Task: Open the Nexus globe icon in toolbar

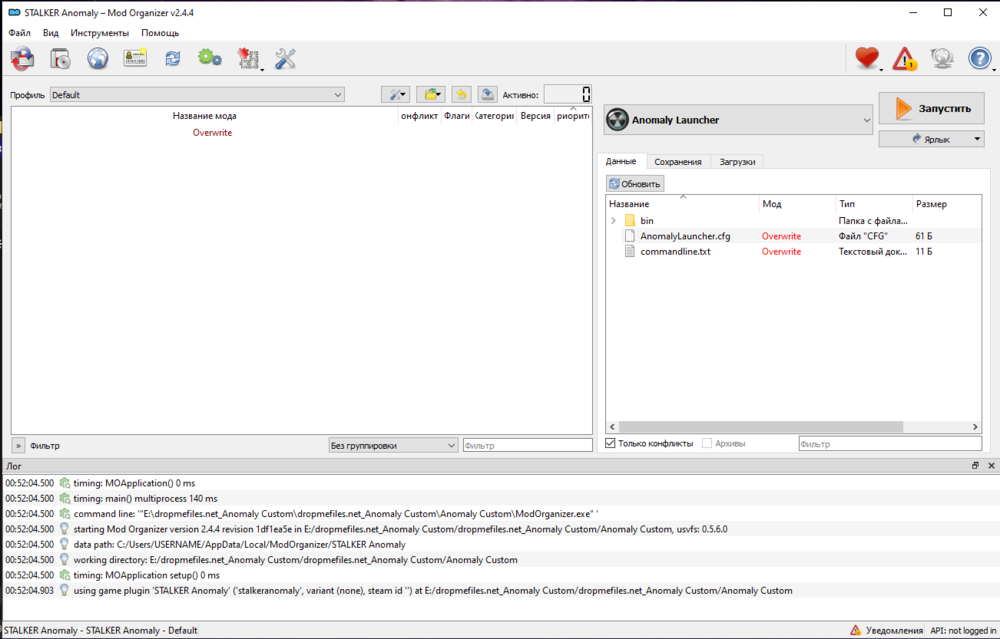Action: (x=97, y=59)
